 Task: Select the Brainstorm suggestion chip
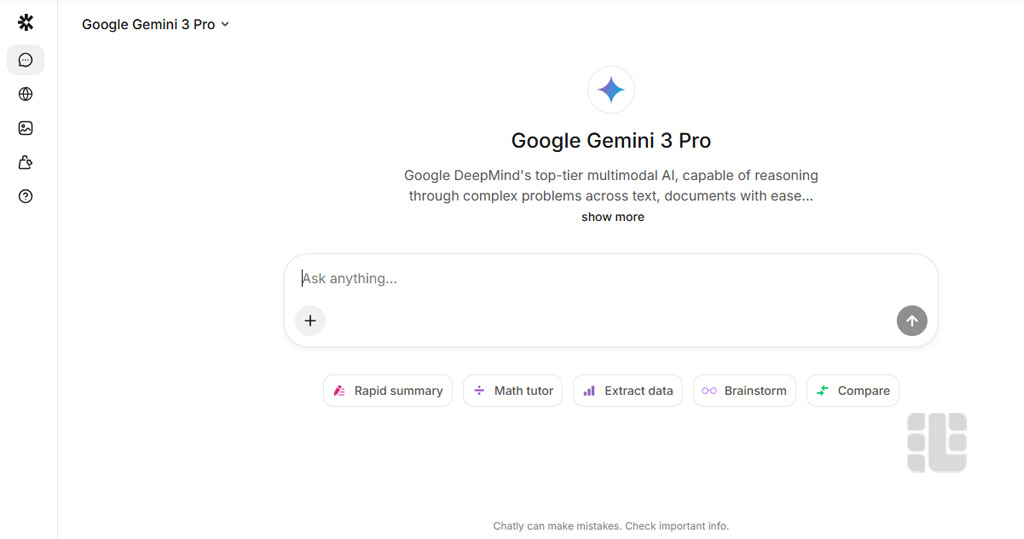(x=744, y=391)
